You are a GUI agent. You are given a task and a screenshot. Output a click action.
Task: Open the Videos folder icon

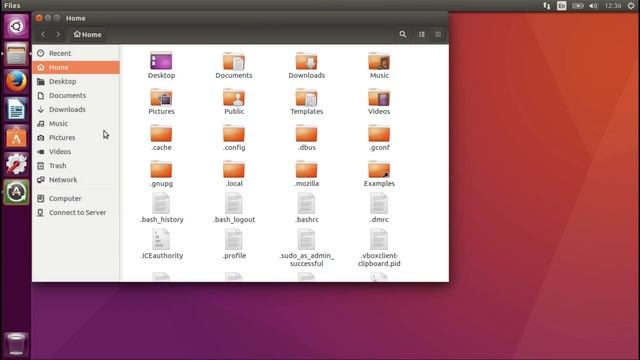pyautogui.click(x=379, y=98)
